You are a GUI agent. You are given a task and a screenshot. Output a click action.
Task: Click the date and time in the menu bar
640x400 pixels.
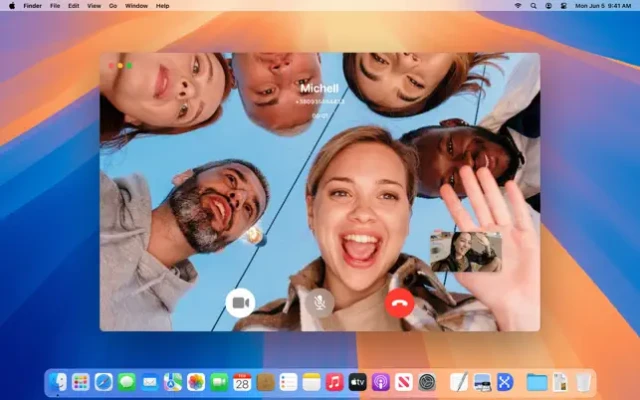603,6
